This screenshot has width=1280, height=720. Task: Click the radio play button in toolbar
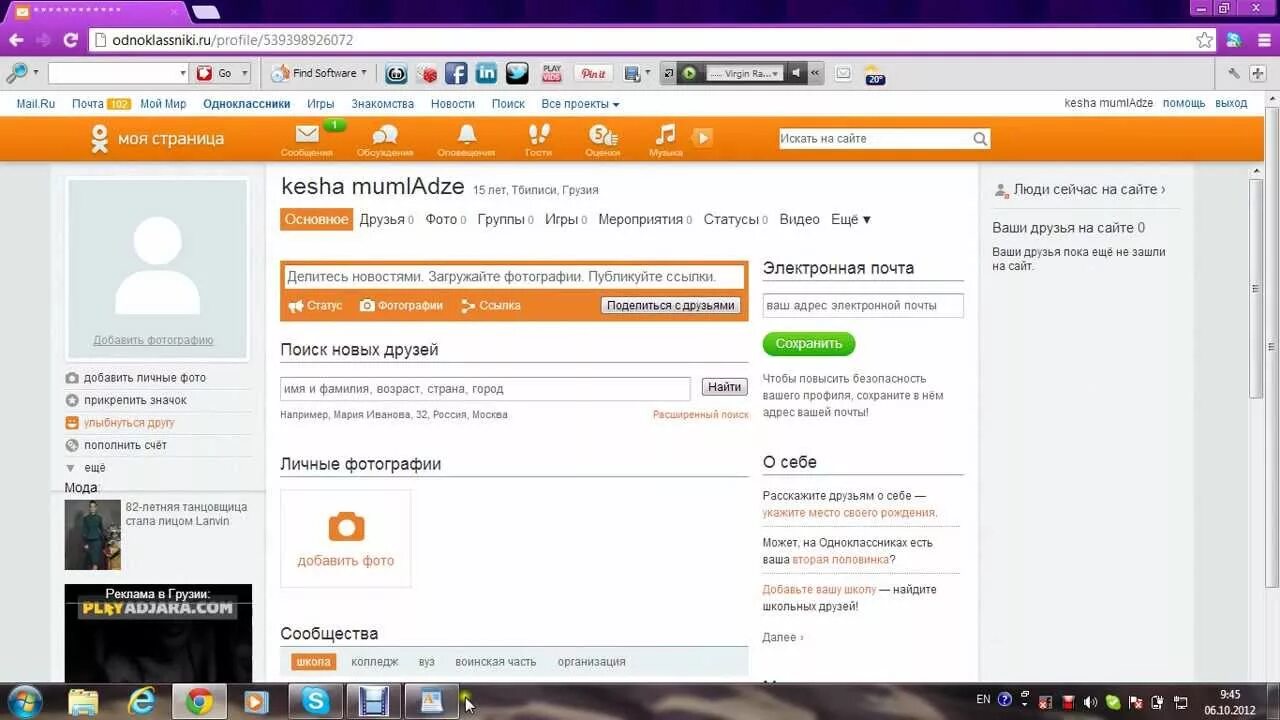(689, 73)
